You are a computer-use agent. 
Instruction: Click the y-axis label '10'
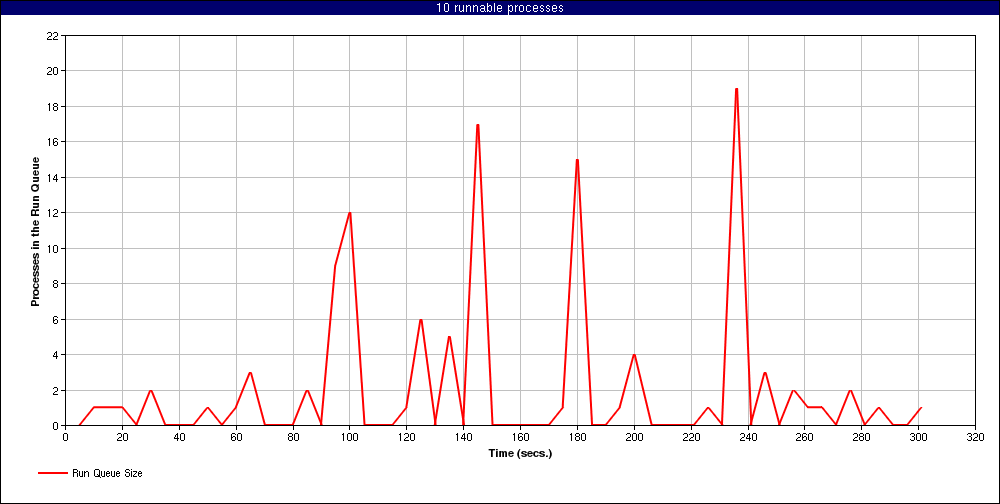[53, 248]
